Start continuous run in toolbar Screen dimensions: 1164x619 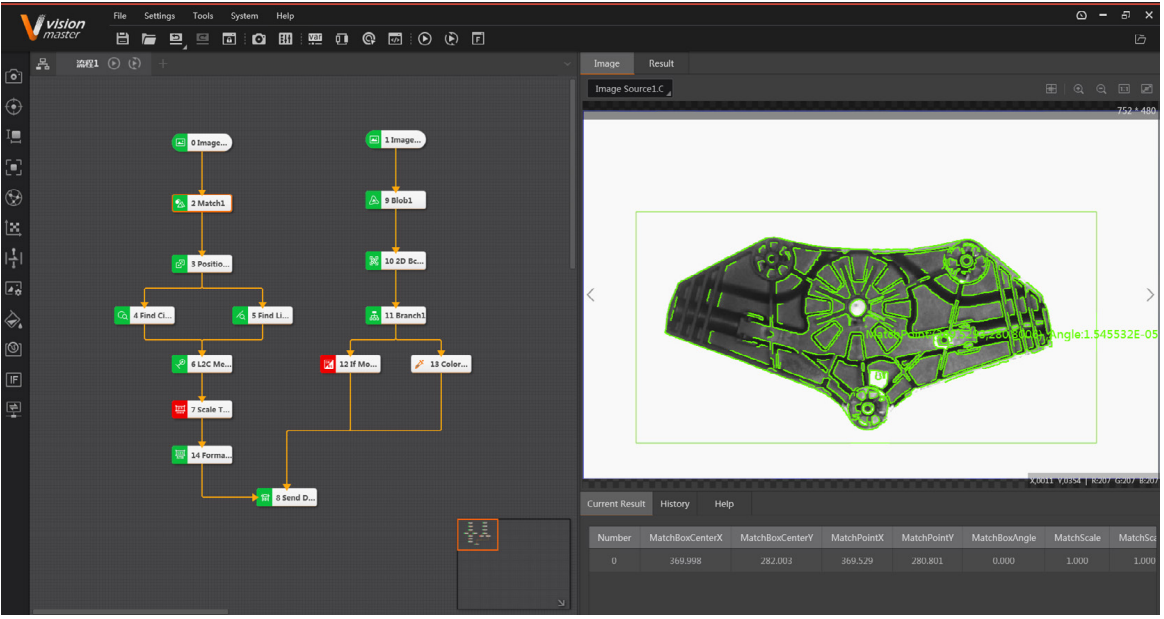click(451, 39)
